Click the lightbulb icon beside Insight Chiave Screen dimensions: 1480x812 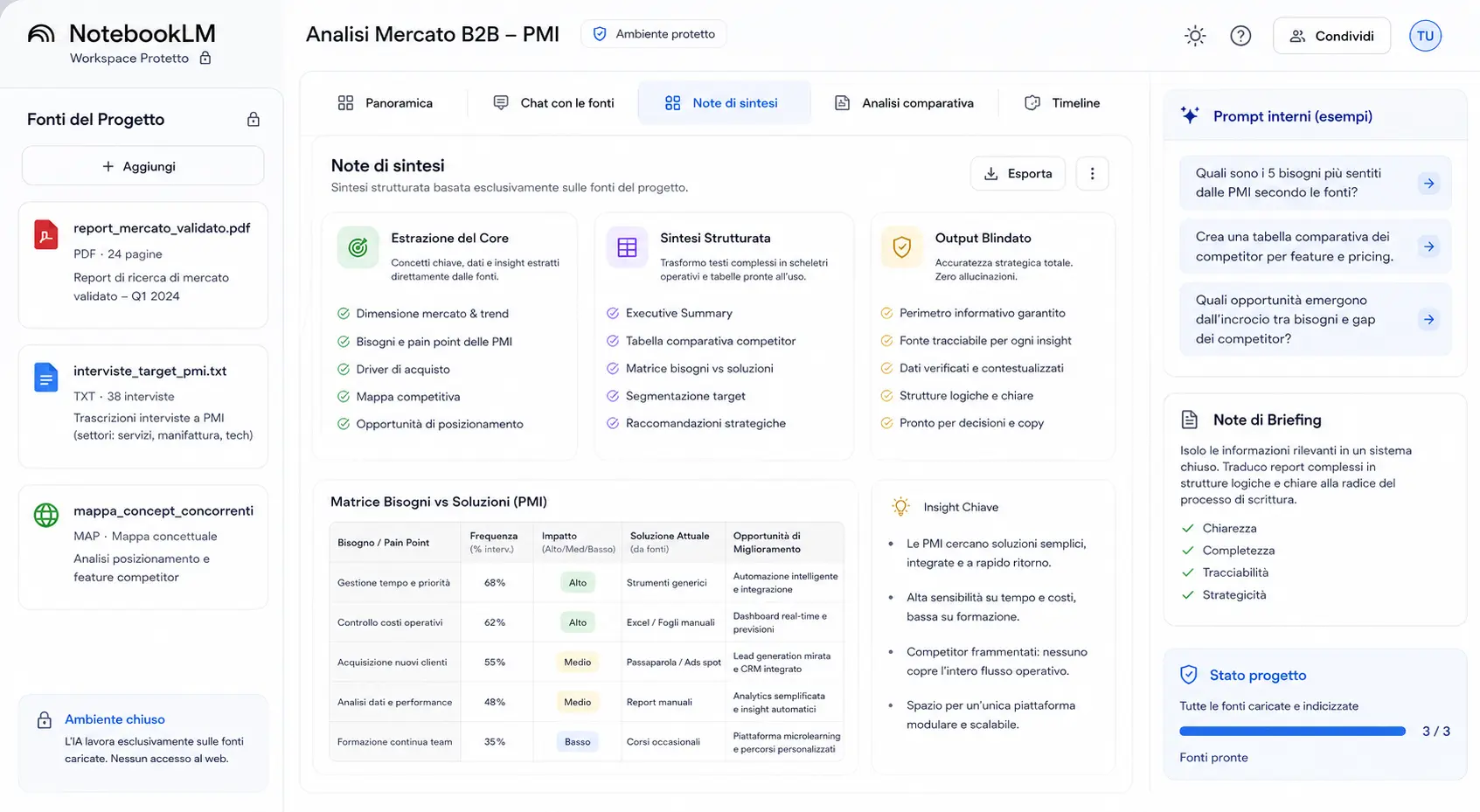click(x=900, y=507)
